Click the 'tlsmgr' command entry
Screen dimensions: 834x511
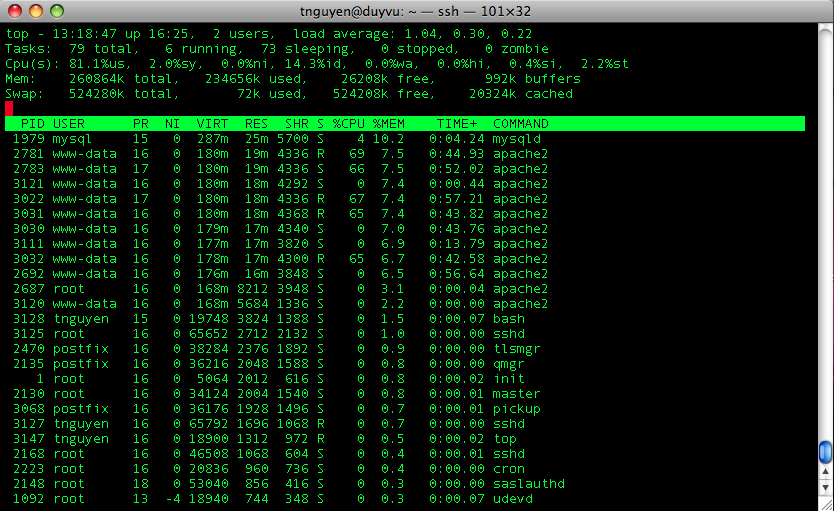516,349
